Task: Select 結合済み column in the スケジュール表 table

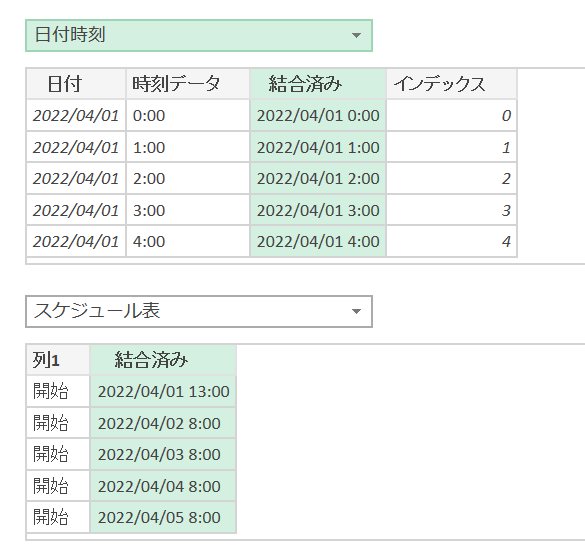Action: point(163,360)
